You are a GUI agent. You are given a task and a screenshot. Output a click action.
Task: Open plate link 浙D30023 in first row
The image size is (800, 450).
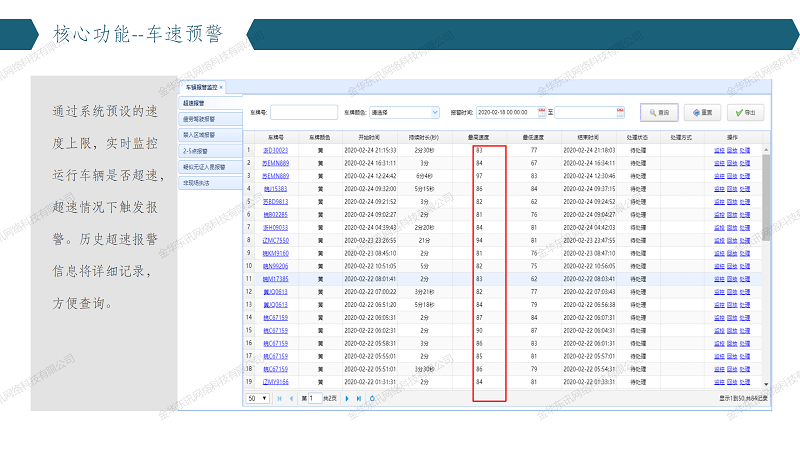click(x=274, y=149)
